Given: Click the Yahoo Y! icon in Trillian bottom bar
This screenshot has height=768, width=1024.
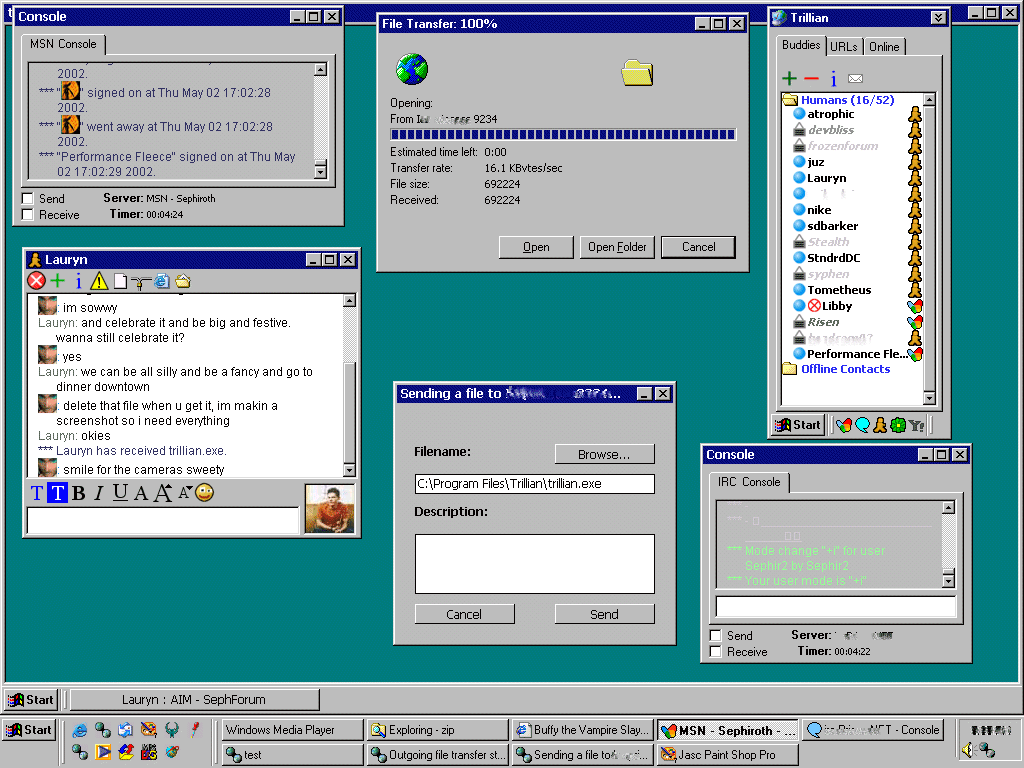Looking at the screenshot, I should [x=917, y=426].
